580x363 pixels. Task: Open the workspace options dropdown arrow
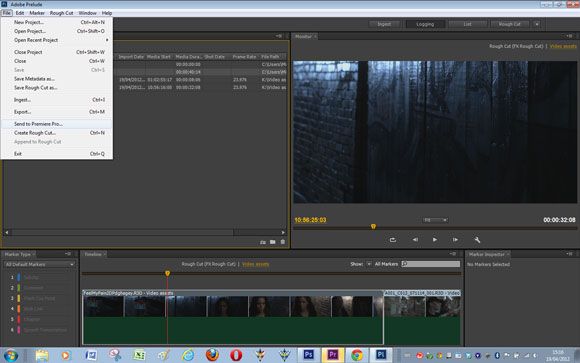537,24
